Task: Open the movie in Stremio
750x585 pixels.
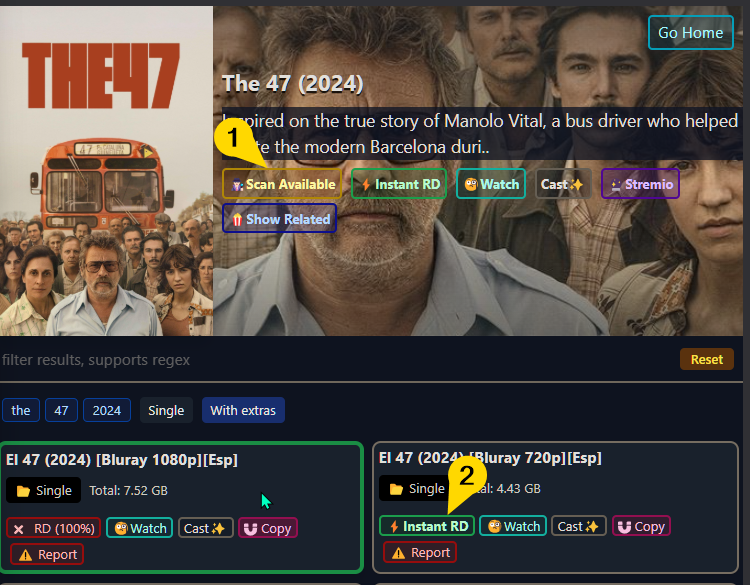Action: [640, 184]
